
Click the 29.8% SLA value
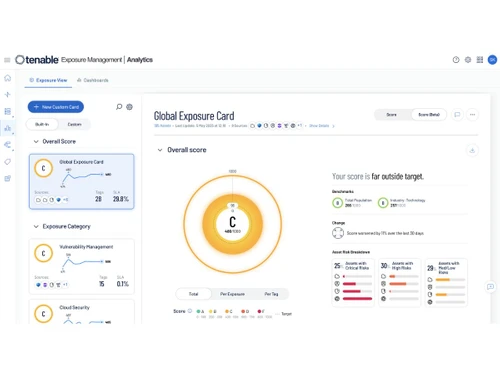120,199
